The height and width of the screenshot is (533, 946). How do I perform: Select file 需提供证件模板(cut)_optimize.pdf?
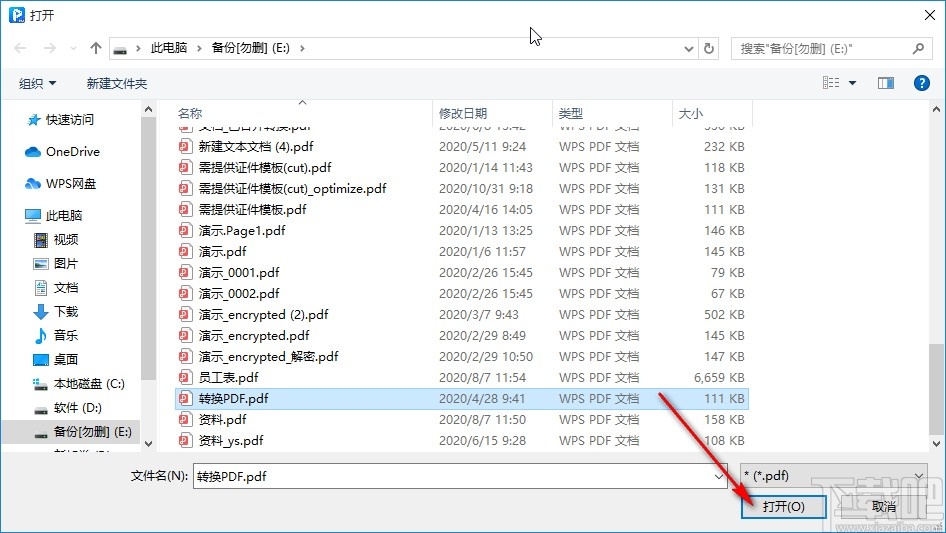(462, 189)
